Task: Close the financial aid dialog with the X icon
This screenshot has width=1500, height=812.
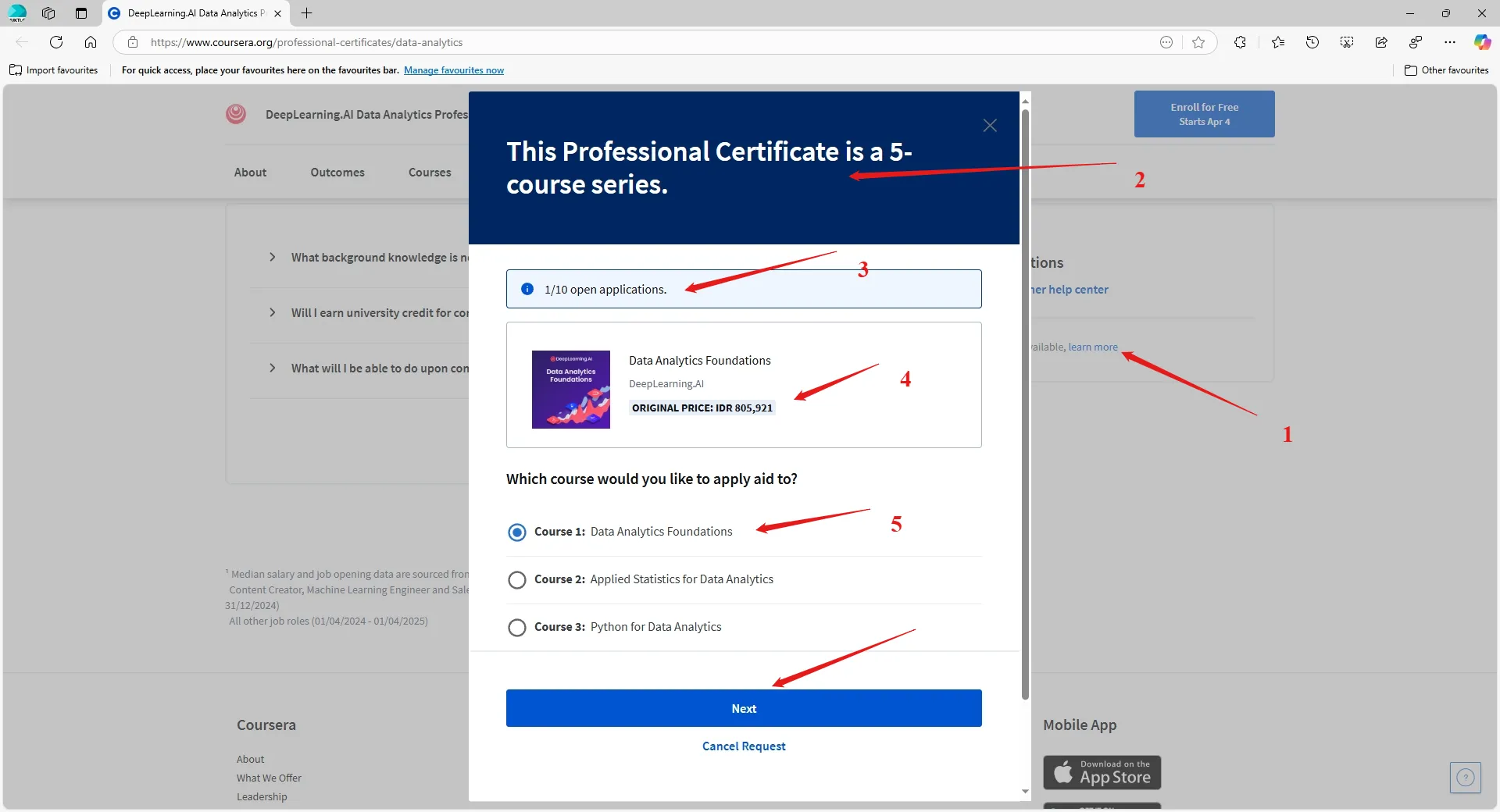Action: tap(990, 126)
